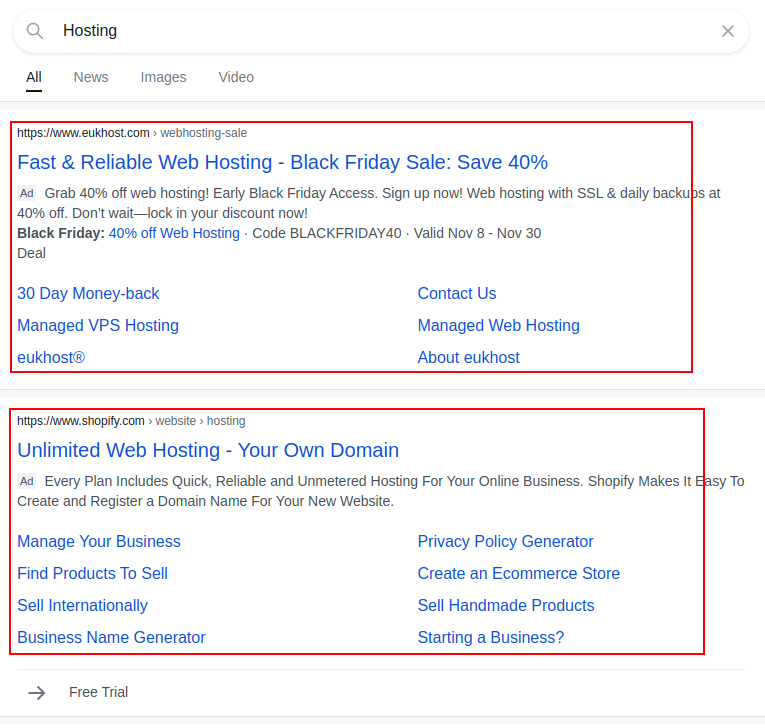This screenshot has width=765, height=728.
Task: Open the About eukhost sitelink
Action: [468, 357]
